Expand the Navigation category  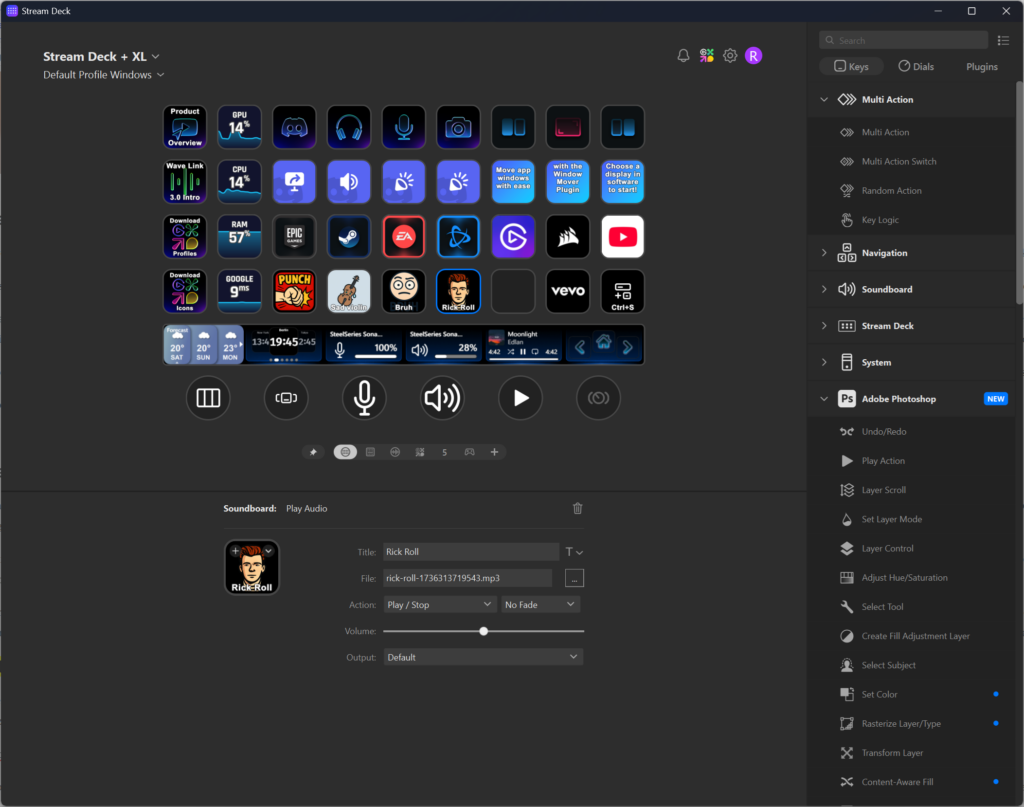tap(824, 253)
